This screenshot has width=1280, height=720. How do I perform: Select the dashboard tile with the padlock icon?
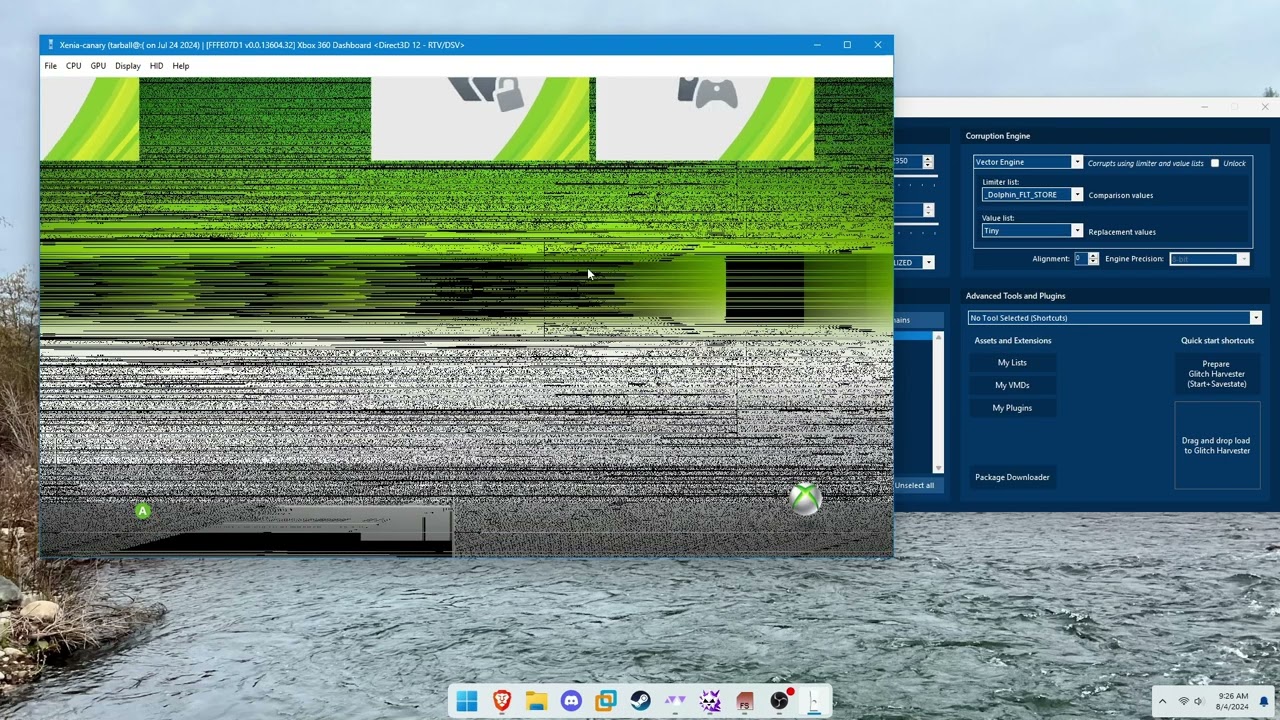point(480,119)
